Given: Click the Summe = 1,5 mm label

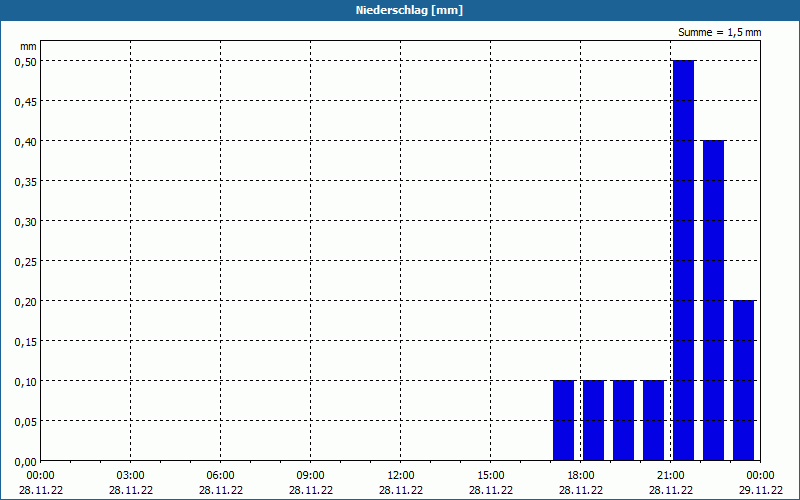Looking at the screenshot, I should tap(719, 32).
